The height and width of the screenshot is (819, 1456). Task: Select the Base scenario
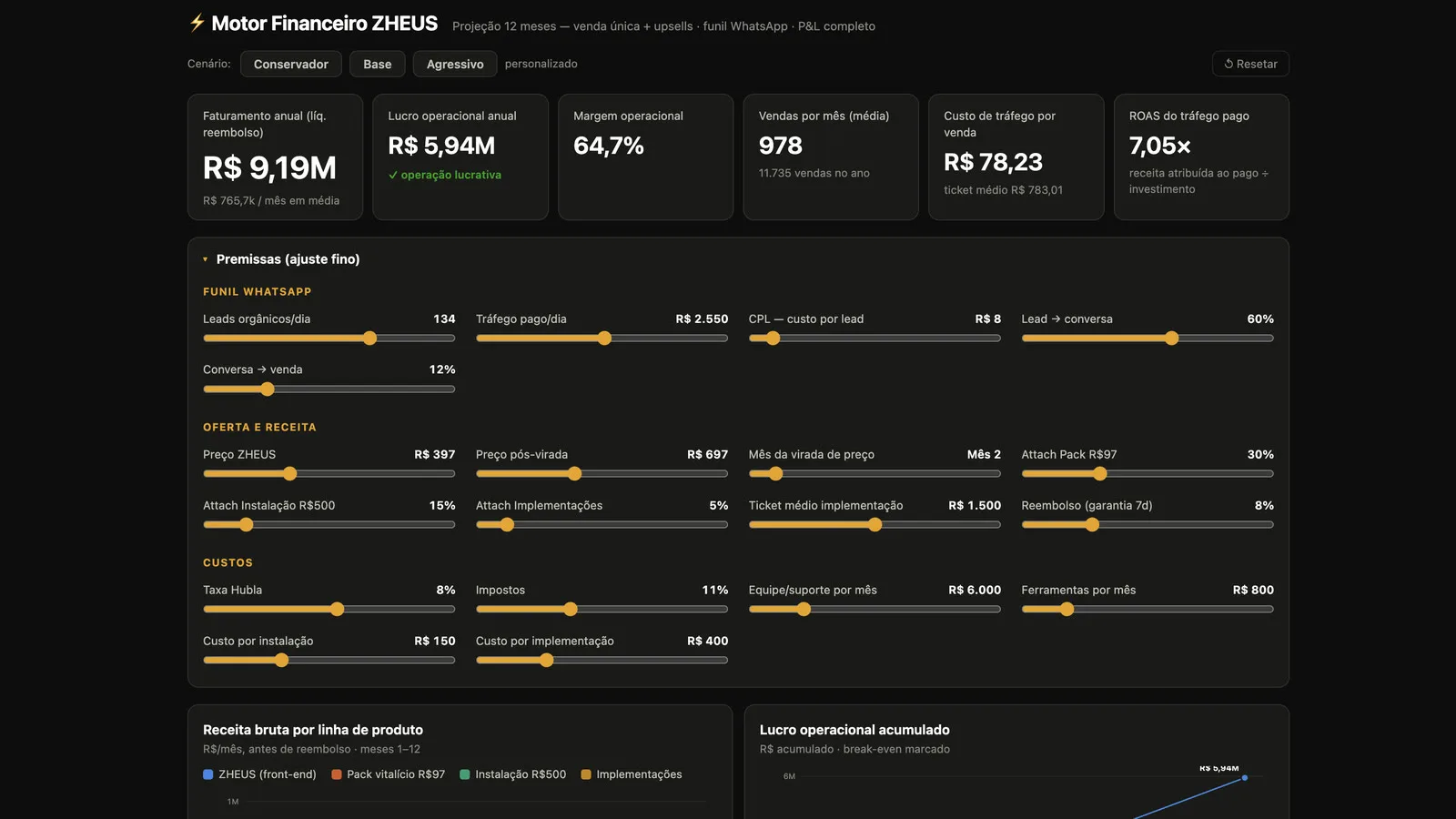378,64
